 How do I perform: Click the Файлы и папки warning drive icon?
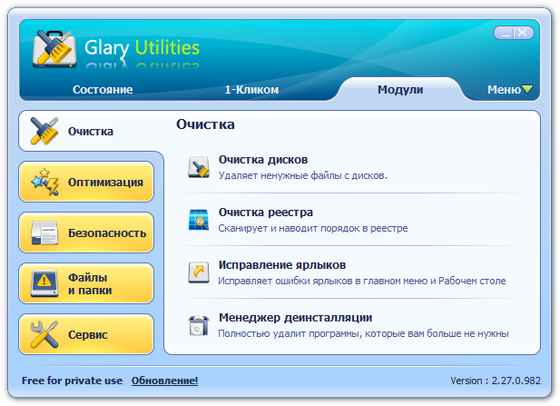pos(44,284)
